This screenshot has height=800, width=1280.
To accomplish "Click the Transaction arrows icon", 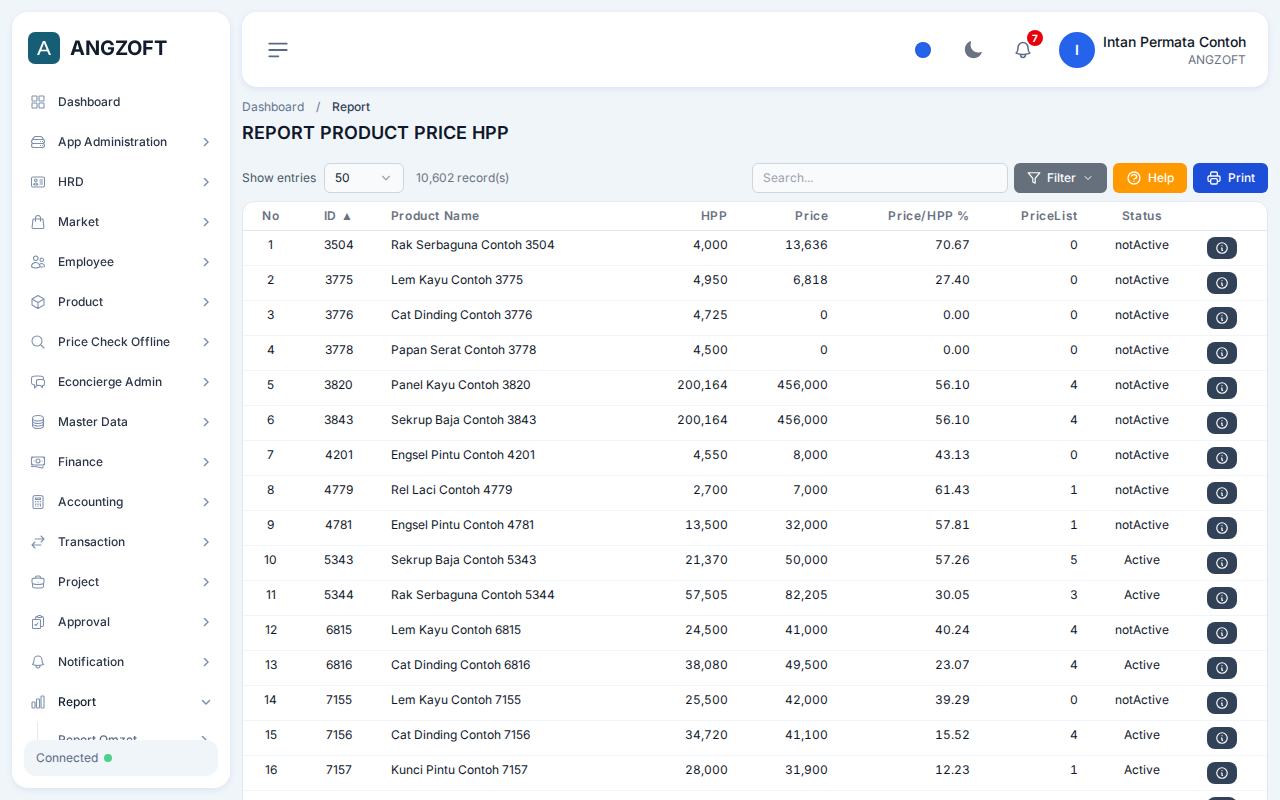I will pyautogui.click(x=38, y=542).
